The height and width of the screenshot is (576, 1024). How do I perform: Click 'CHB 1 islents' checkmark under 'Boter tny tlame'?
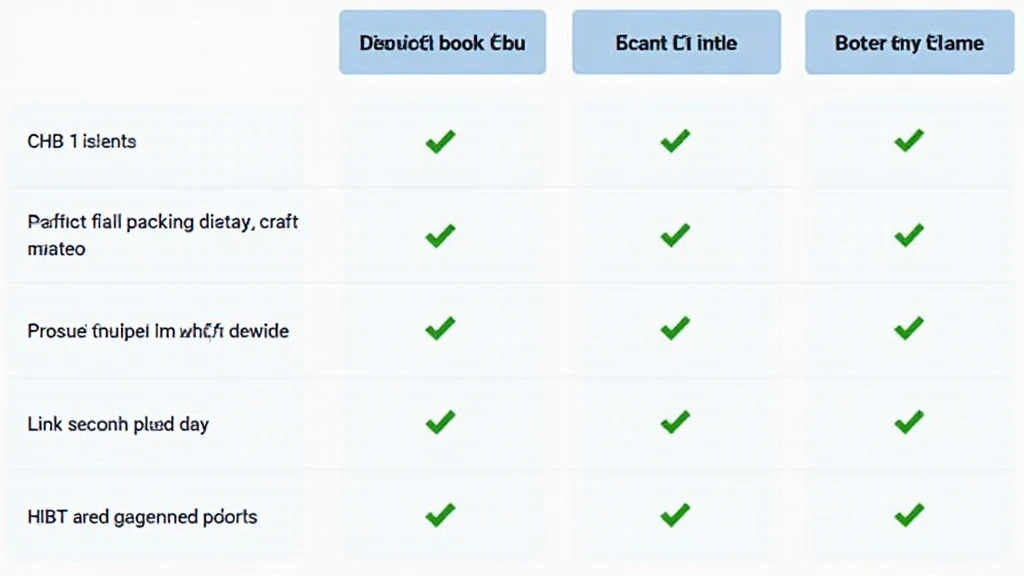[x=909, y=140]
